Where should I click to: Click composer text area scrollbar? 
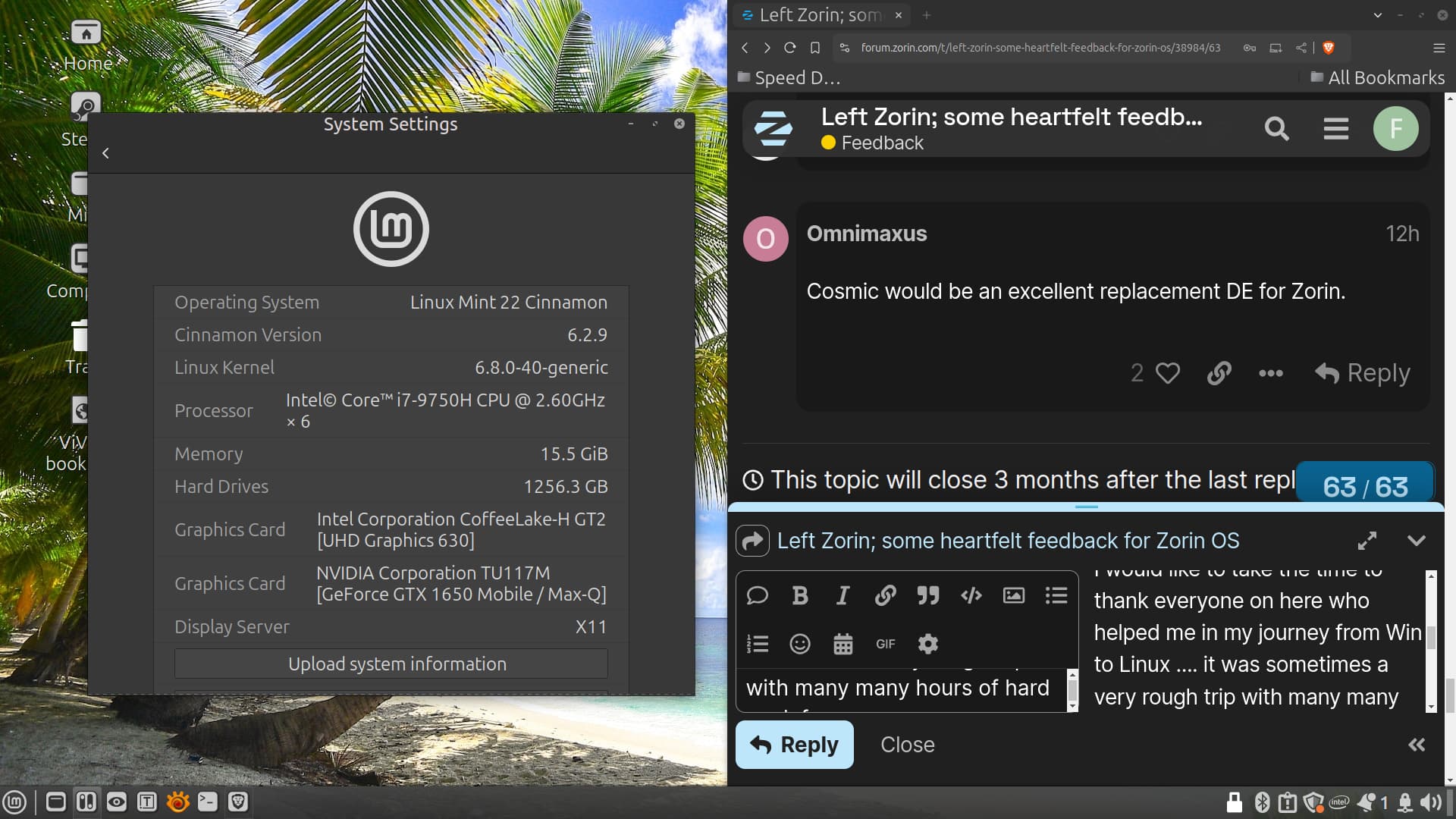1072,690
